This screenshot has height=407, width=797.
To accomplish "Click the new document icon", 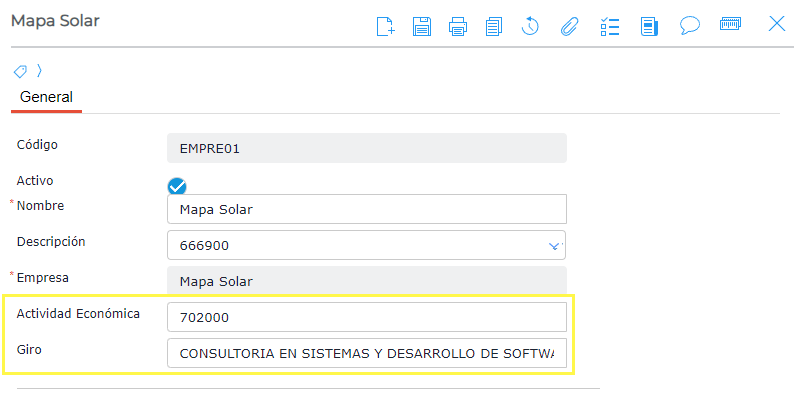I will coord(385,26).
